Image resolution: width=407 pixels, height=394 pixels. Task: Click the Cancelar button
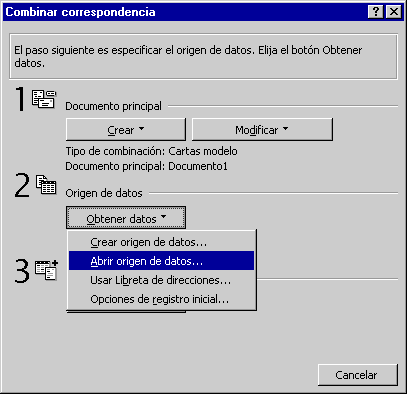pyautogui.click(x=358, y=375)
